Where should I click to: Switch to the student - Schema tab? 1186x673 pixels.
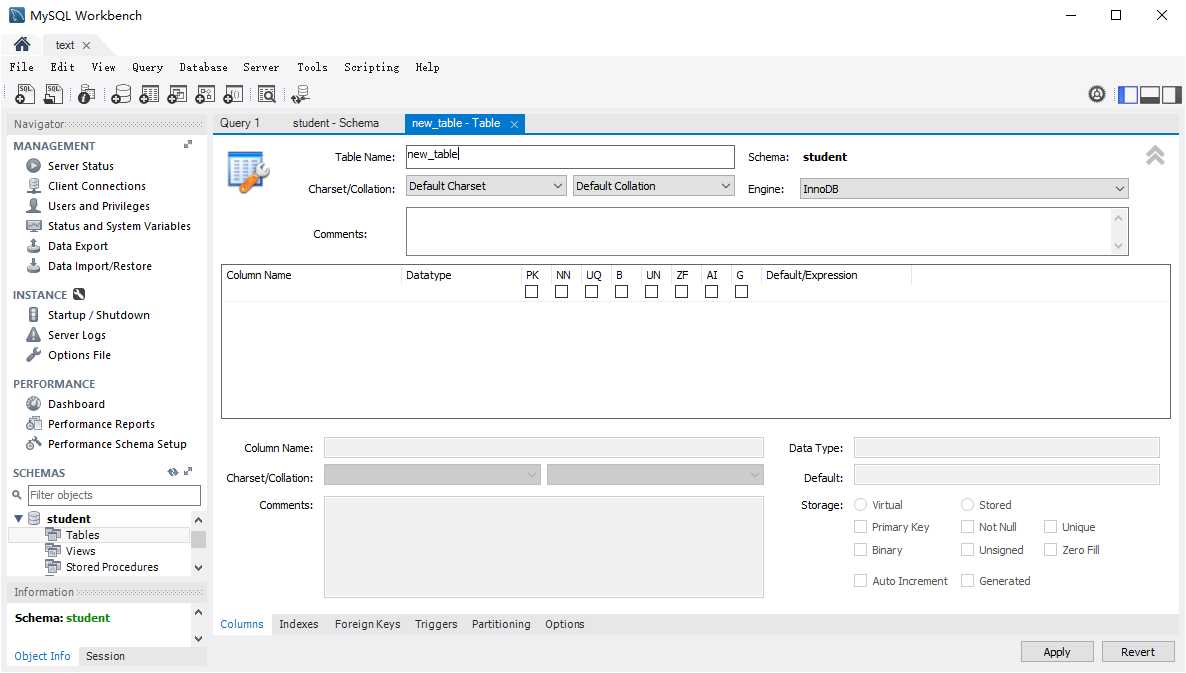pos(336,123)
